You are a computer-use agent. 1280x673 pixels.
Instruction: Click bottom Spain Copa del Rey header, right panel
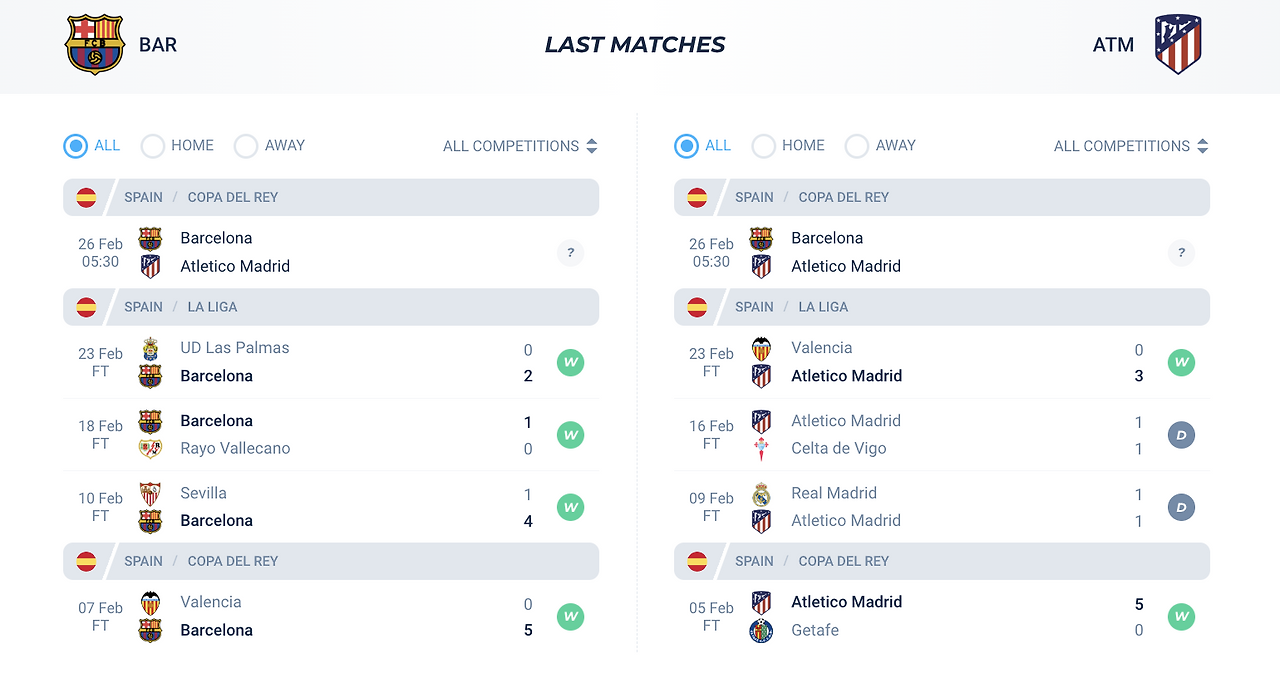click(942, 561)
